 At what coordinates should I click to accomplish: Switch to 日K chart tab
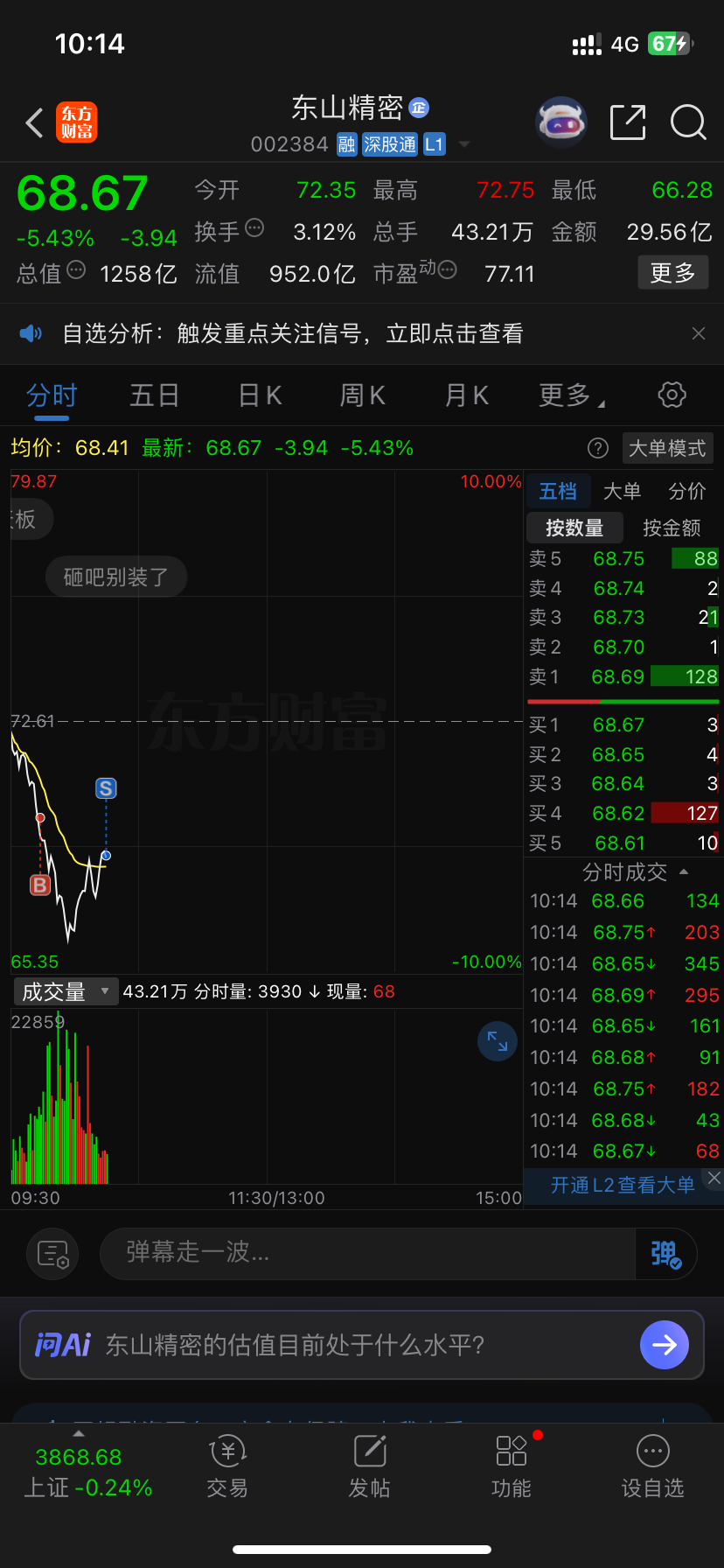(x=260, y=395)
